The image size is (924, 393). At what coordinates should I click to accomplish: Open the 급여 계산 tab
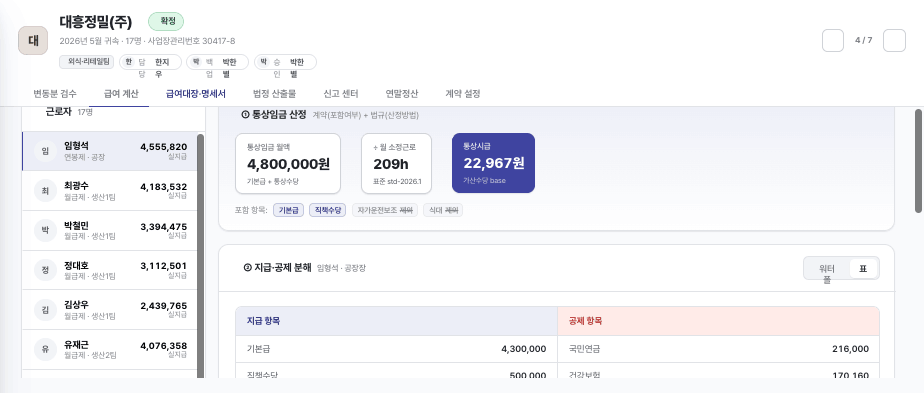tap(120, 93)
